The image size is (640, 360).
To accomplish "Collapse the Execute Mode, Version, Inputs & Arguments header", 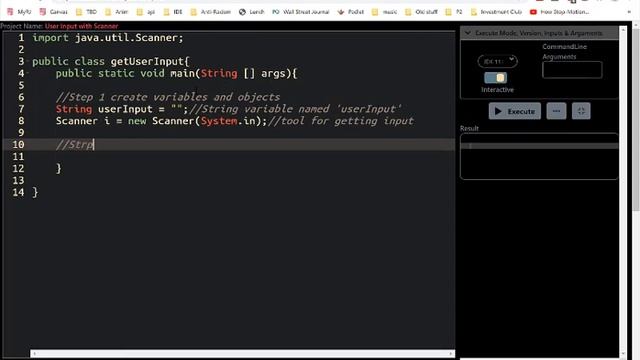I will [539, 33].
